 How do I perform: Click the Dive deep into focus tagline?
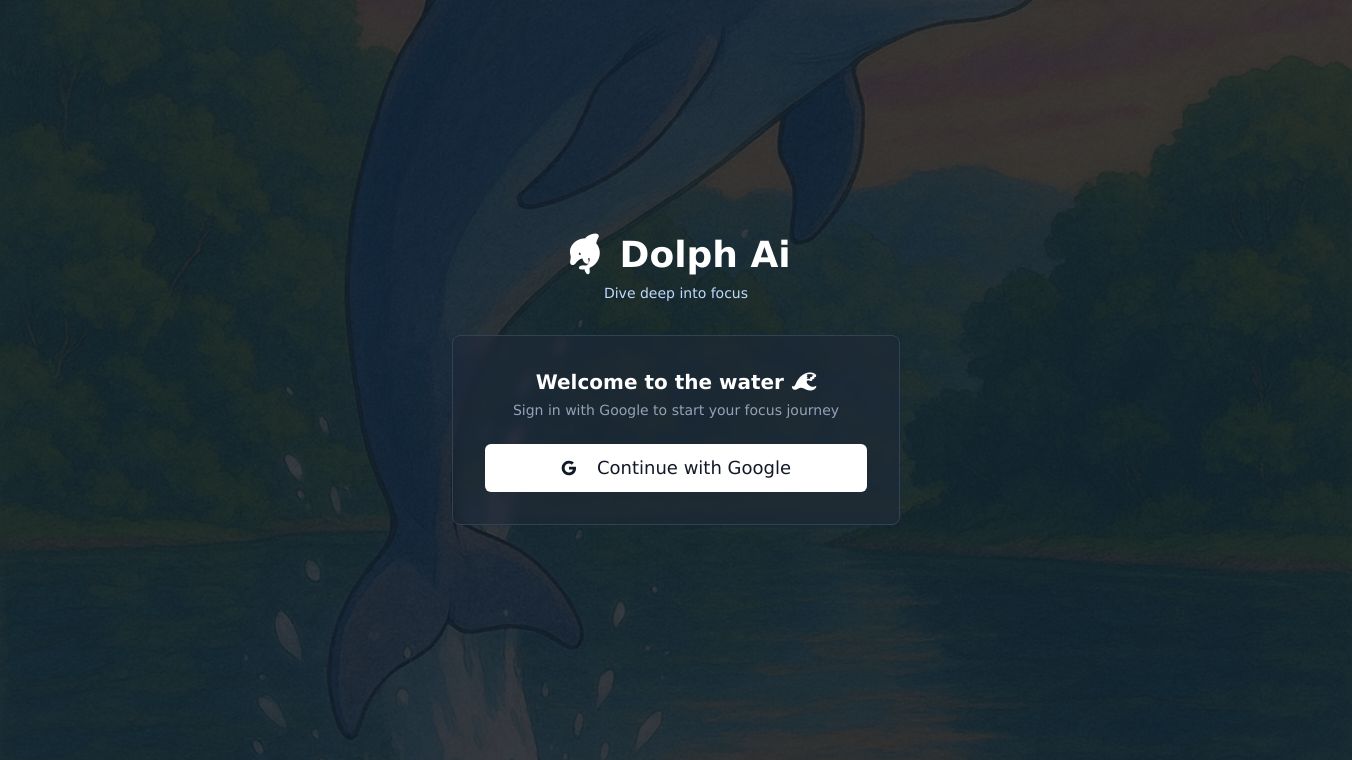(x=676, y=293)
